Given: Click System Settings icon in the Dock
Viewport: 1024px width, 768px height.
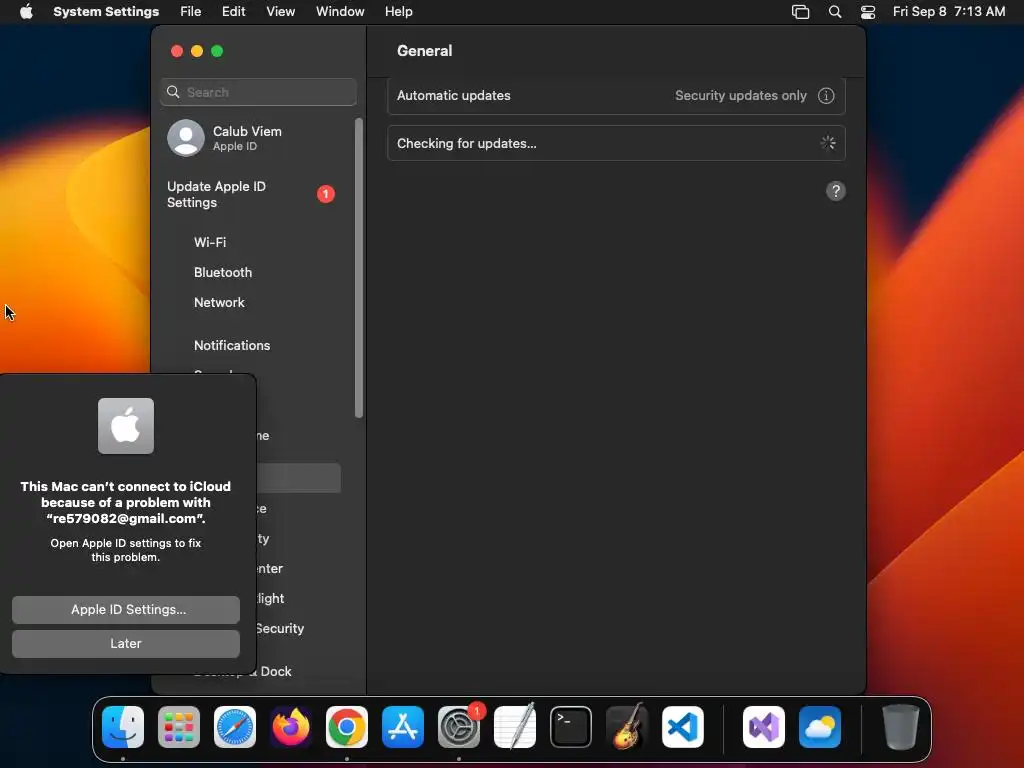Looking at the screenshot, I should [458, 727].
